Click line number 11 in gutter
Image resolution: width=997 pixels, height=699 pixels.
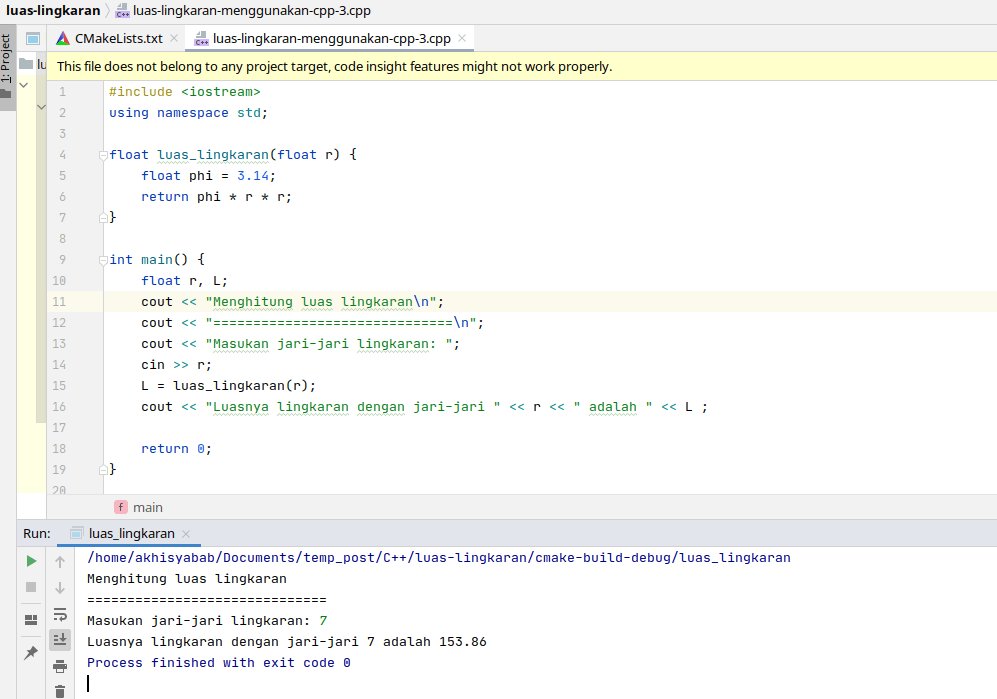tap(59, 301)
